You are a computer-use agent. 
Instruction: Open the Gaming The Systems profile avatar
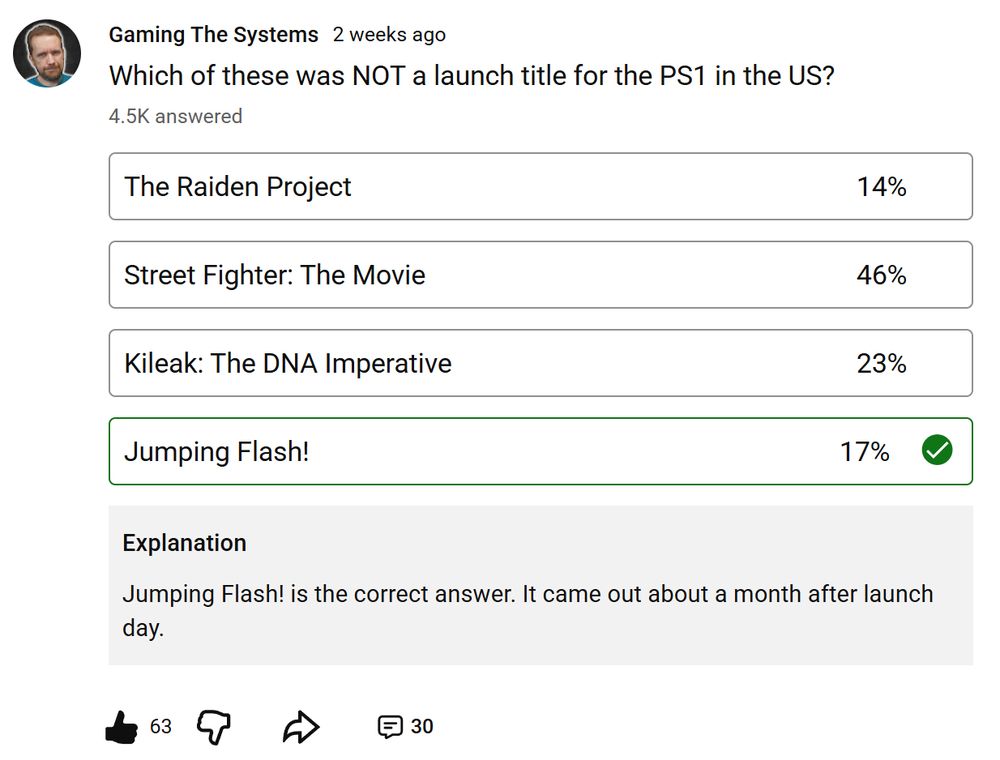point(47,54)
